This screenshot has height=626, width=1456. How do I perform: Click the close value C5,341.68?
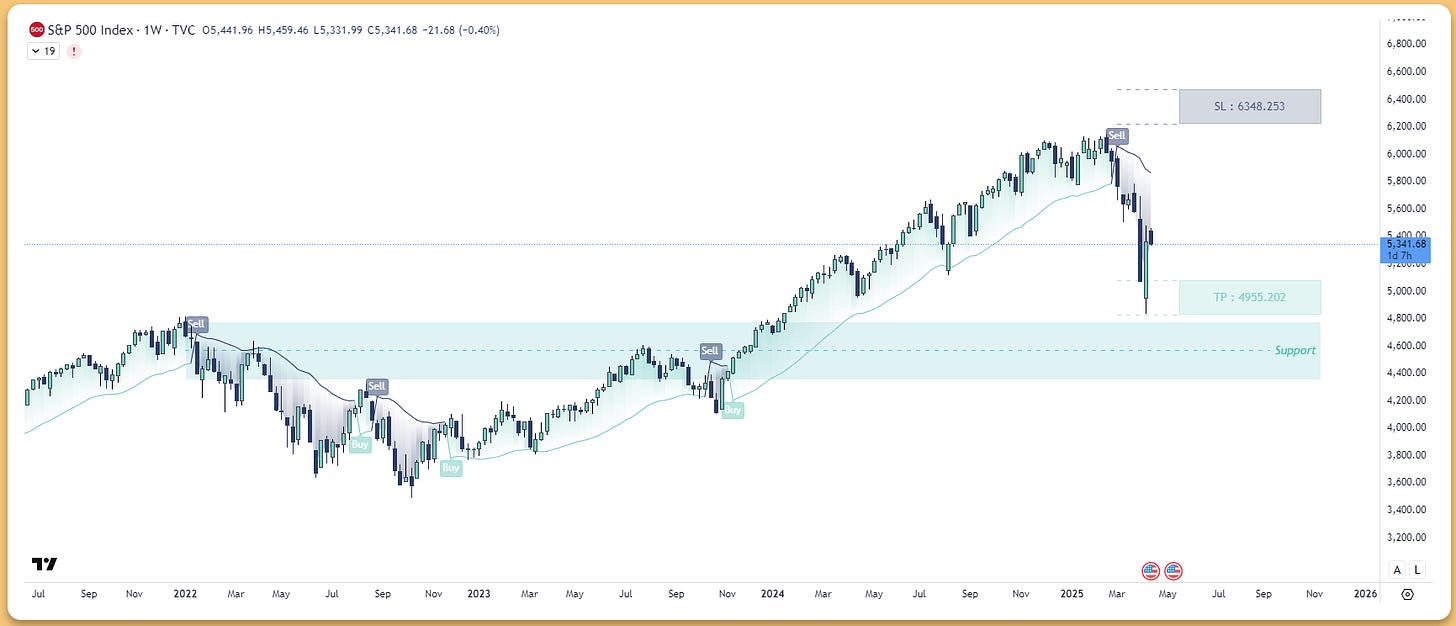coord(394,30)
